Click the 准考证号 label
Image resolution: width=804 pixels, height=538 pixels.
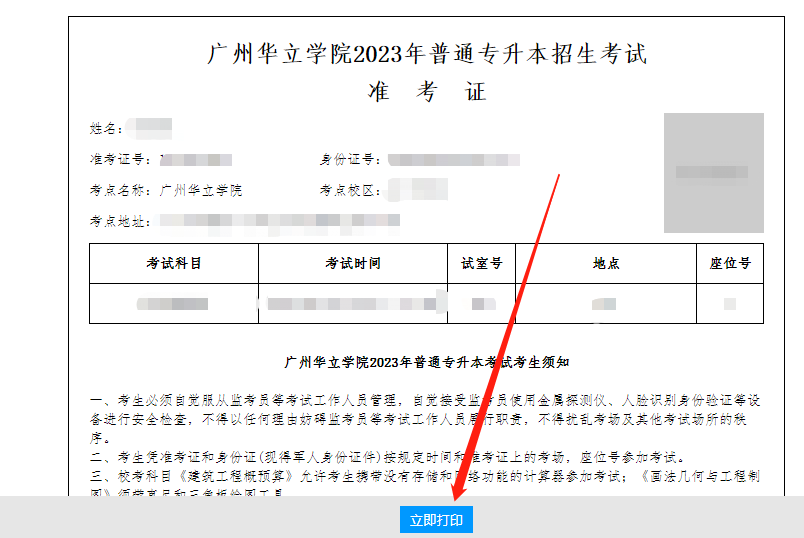coord(120,160)
